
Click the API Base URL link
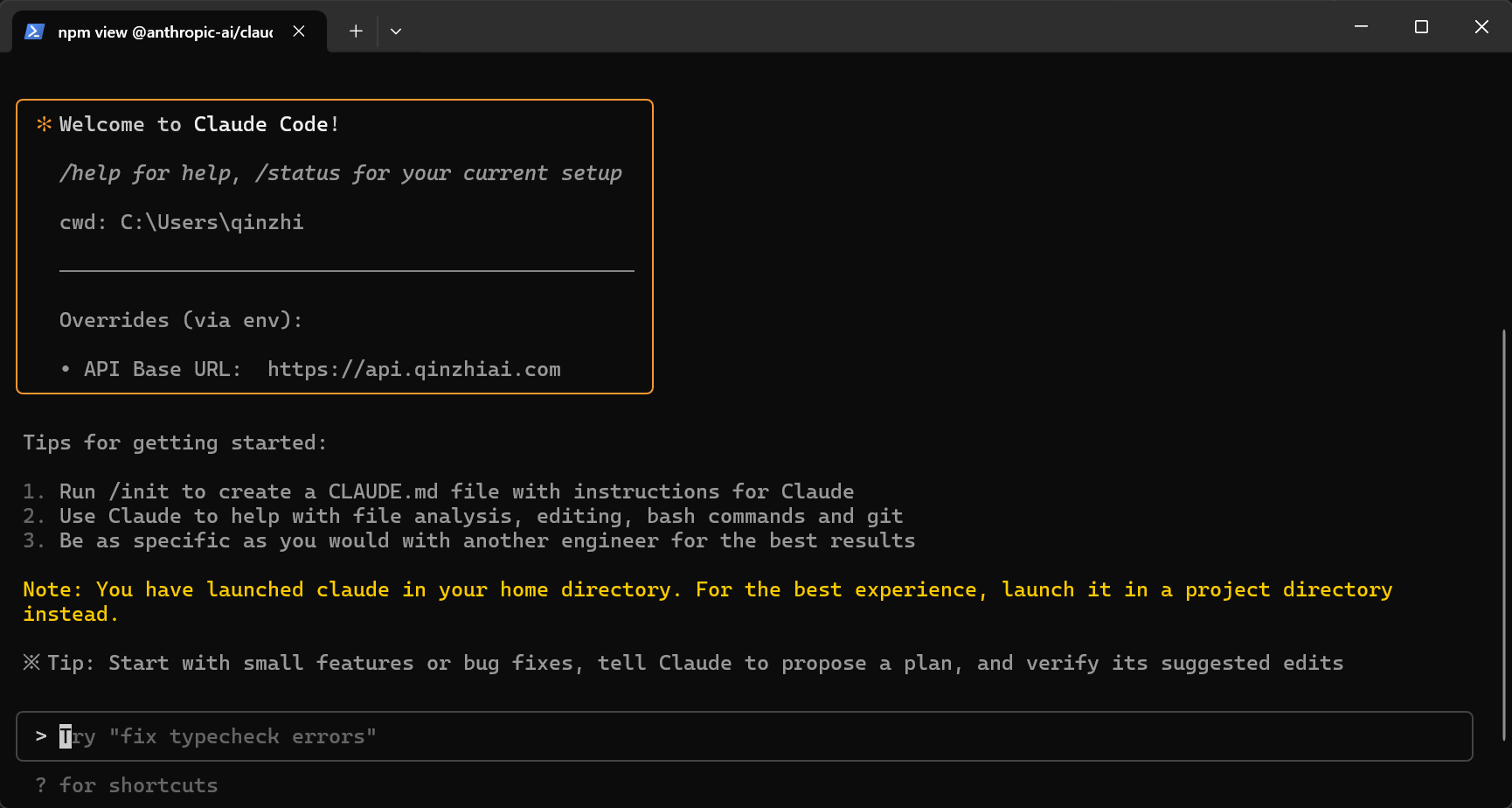(x=413, y=369)
